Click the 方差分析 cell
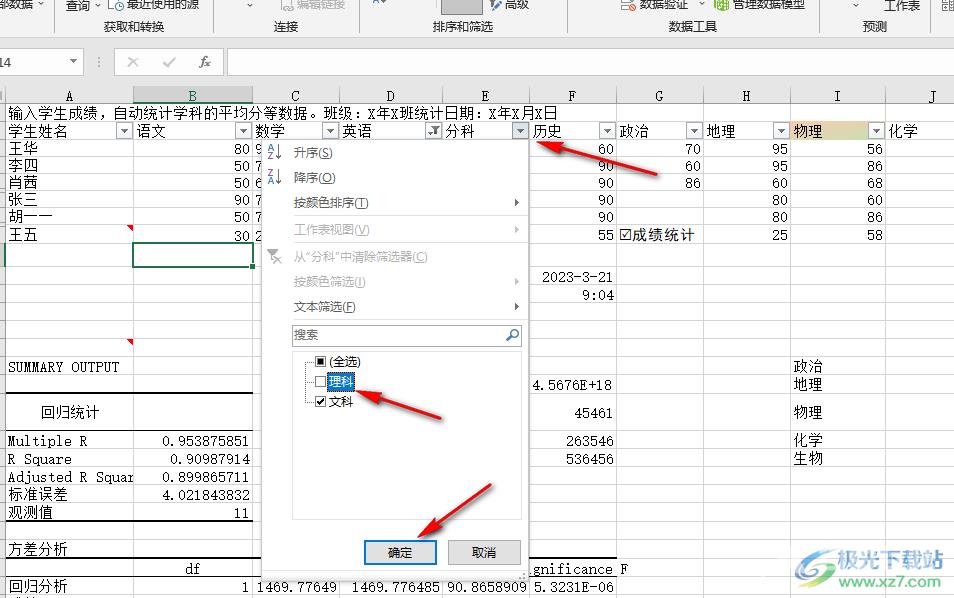The width and height of the screenshot is (954, 598). click(69, 549)
